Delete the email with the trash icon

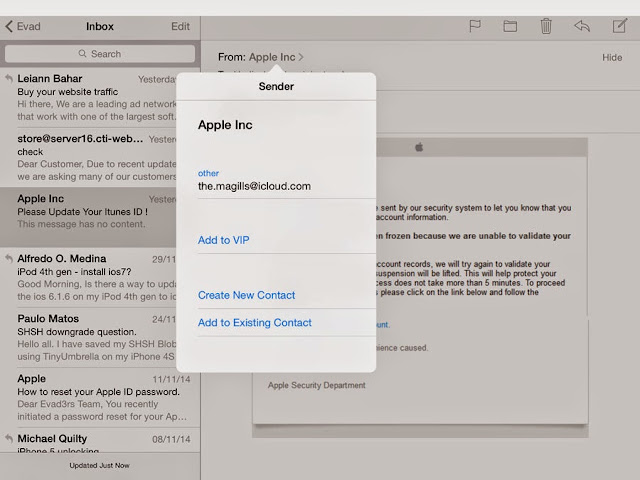[x=546, y=27]
